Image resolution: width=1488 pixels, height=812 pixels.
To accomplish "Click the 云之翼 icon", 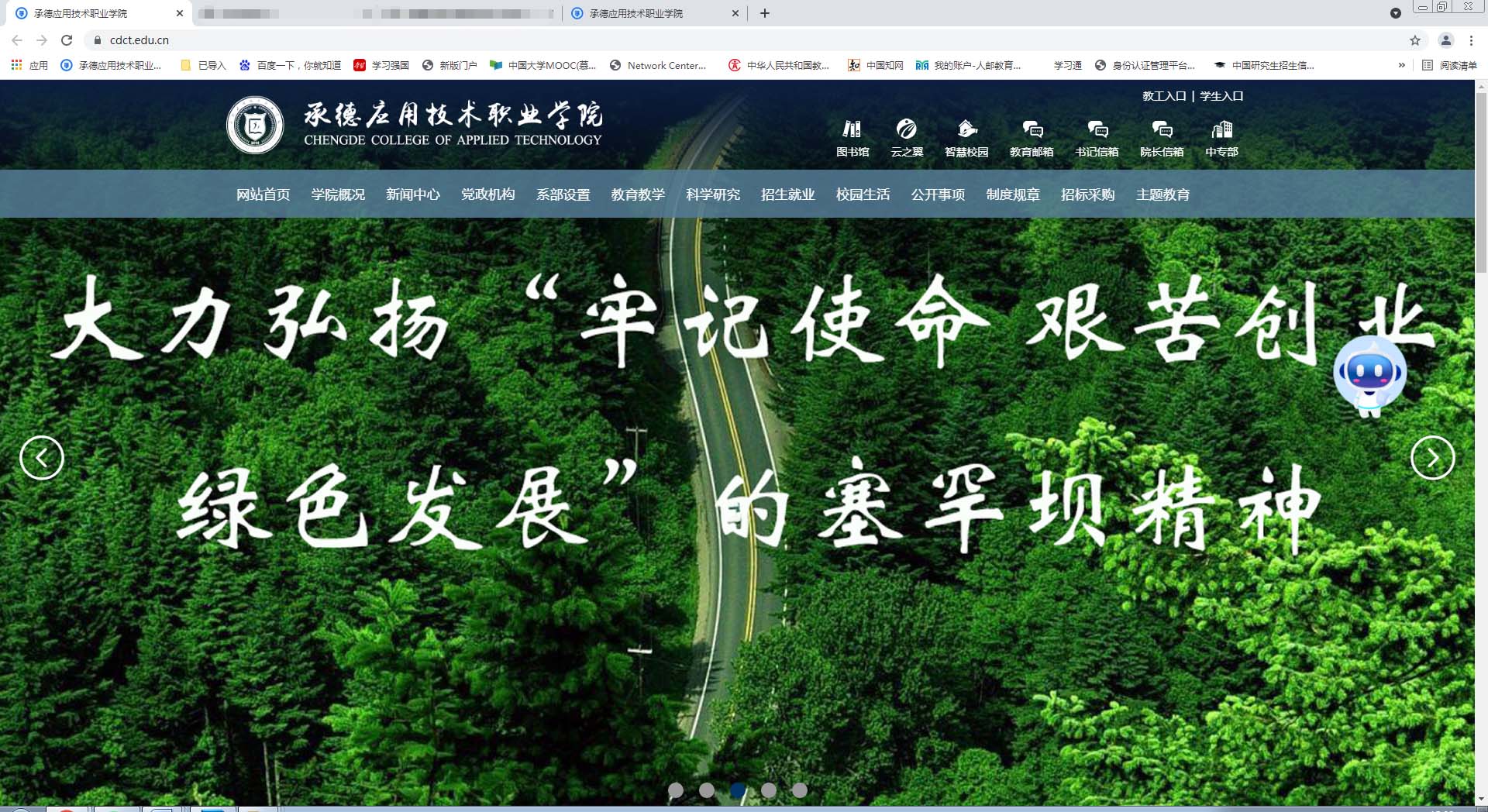I will pos(906,129).
